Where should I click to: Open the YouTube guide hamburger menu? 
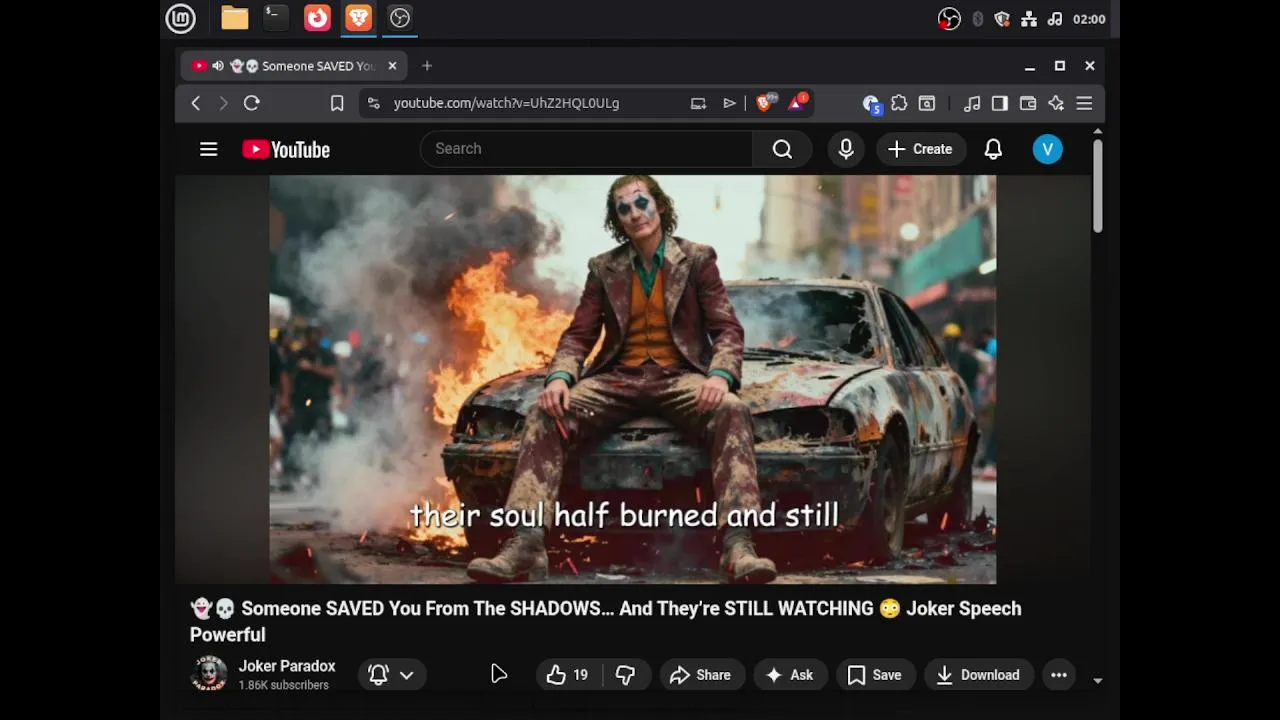click(208, 149)
